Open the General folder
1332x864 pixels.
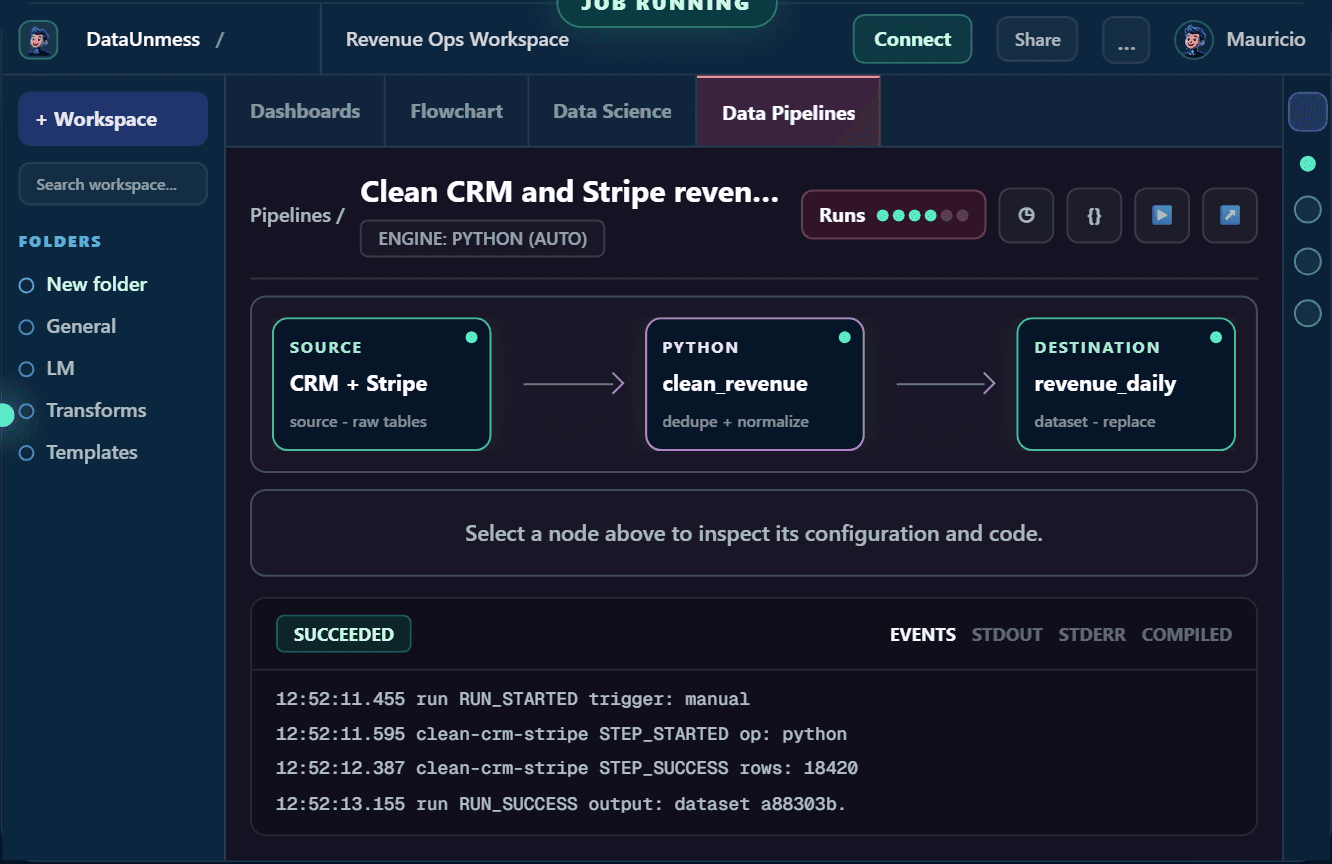pyautogui.click(x=81, y=327)
